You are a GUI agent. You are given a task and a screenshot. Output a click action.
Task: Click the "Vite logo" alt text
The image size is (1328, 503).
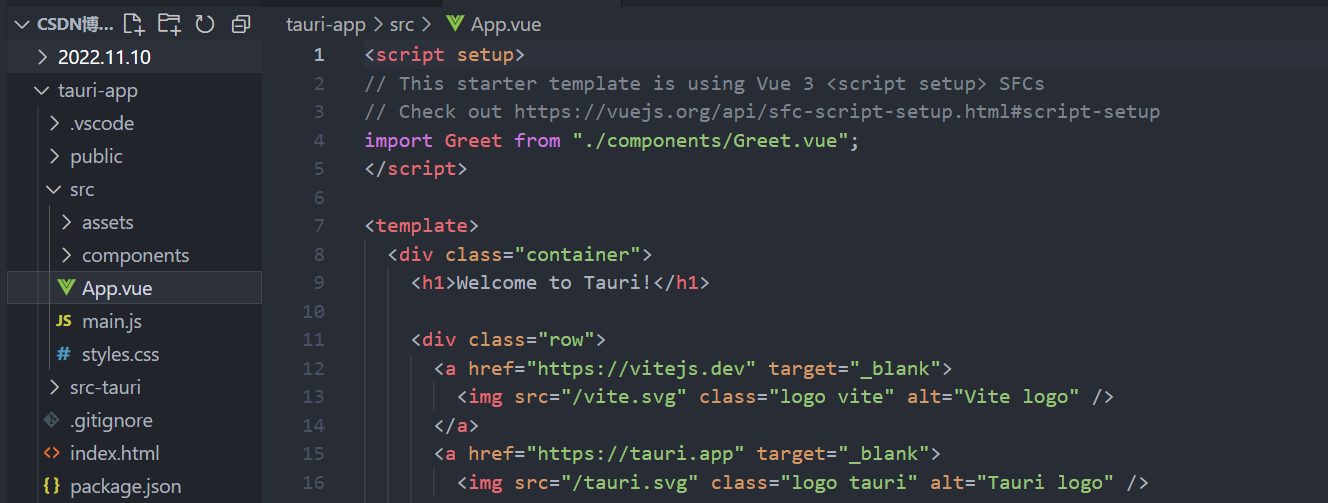(x=1016, y=397)
